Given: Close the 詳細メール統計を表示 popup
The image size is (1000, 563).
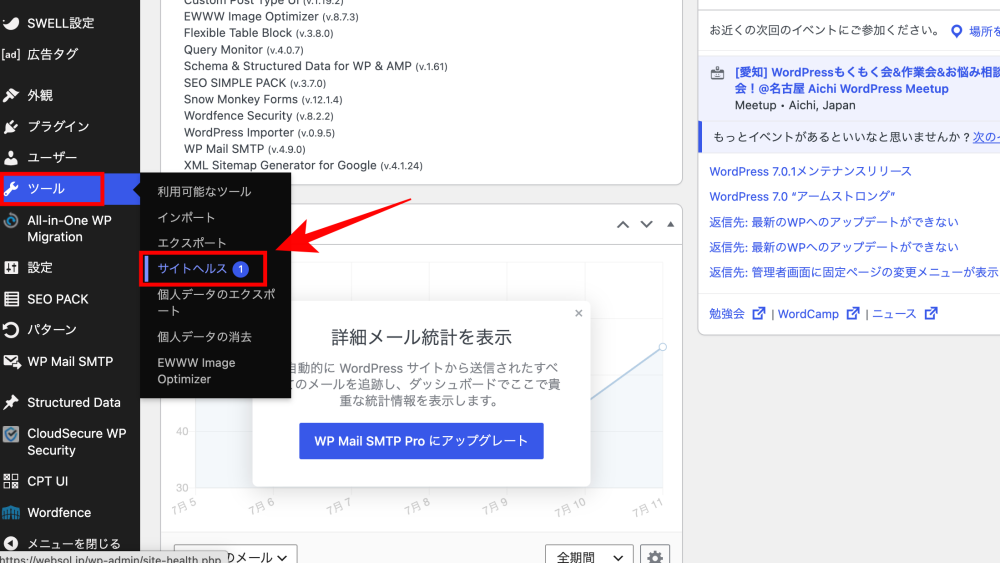Looking at the screenshot, I should click(578, 313).
